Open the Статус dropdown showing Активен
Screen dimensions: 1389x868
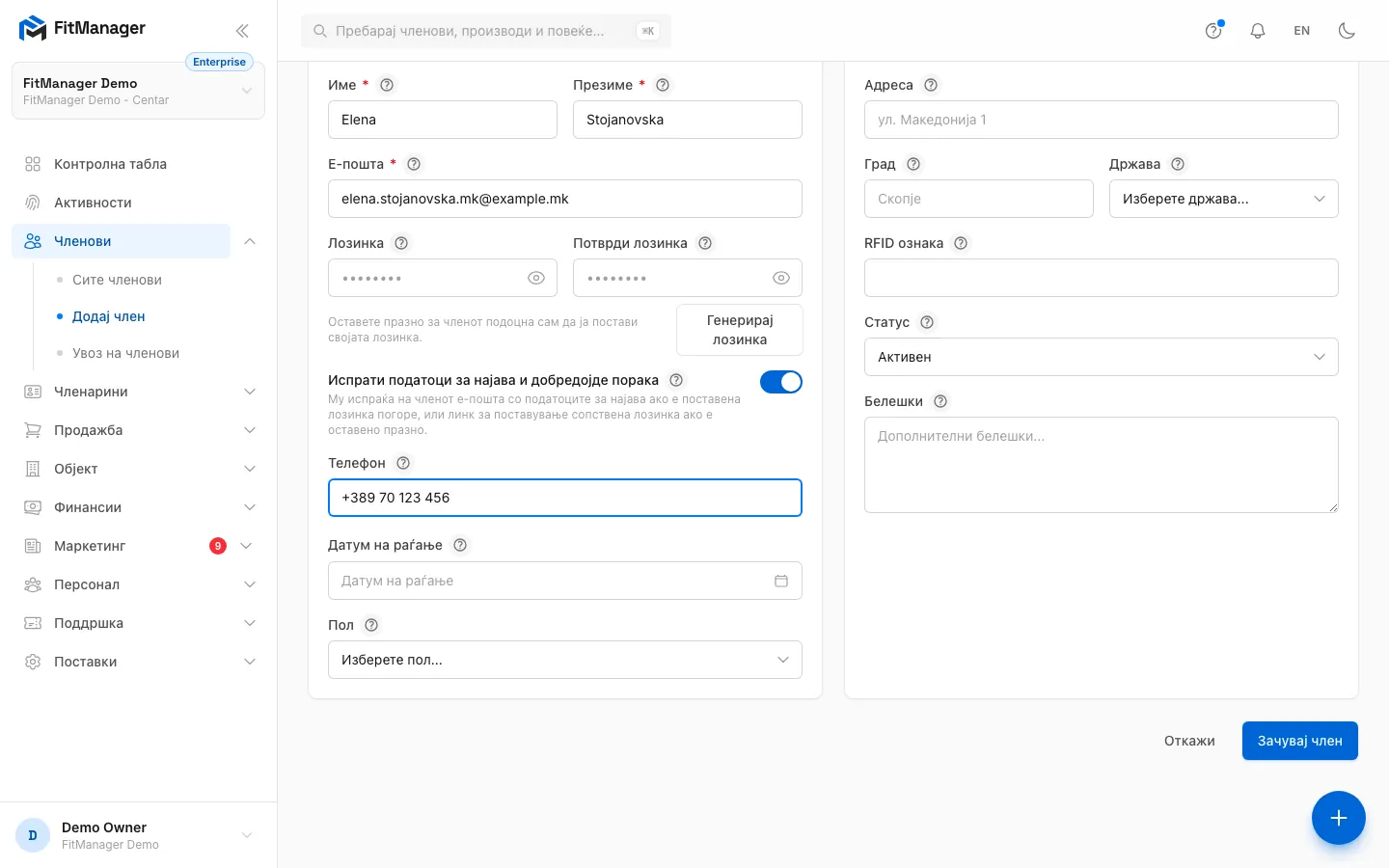(1101, 357)
